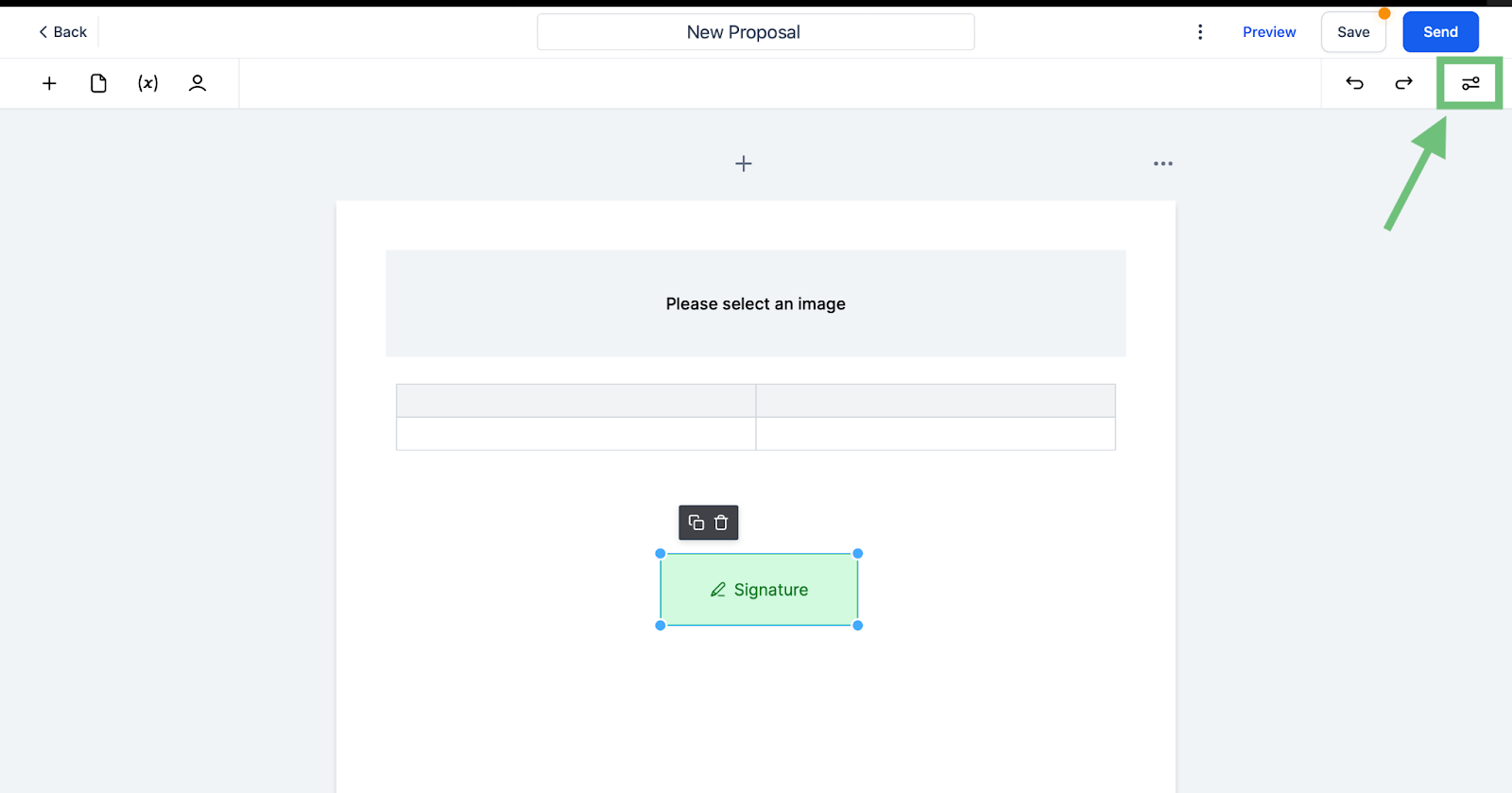Screen dimensions: 1512x793
Task: Go Back to previous screen
Action: point(62,32)
